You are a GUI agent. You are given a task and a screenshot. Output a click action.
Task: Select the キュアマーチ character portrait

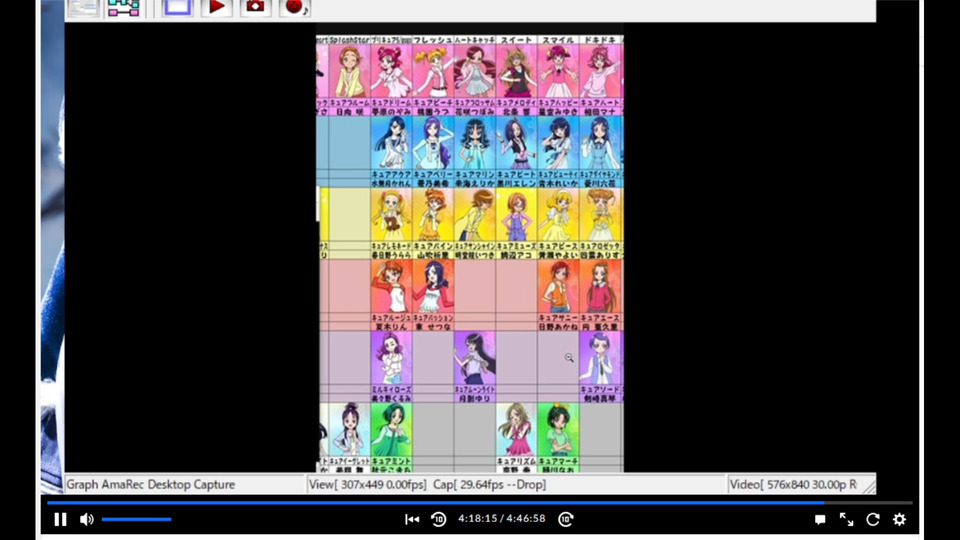(558, 430)
